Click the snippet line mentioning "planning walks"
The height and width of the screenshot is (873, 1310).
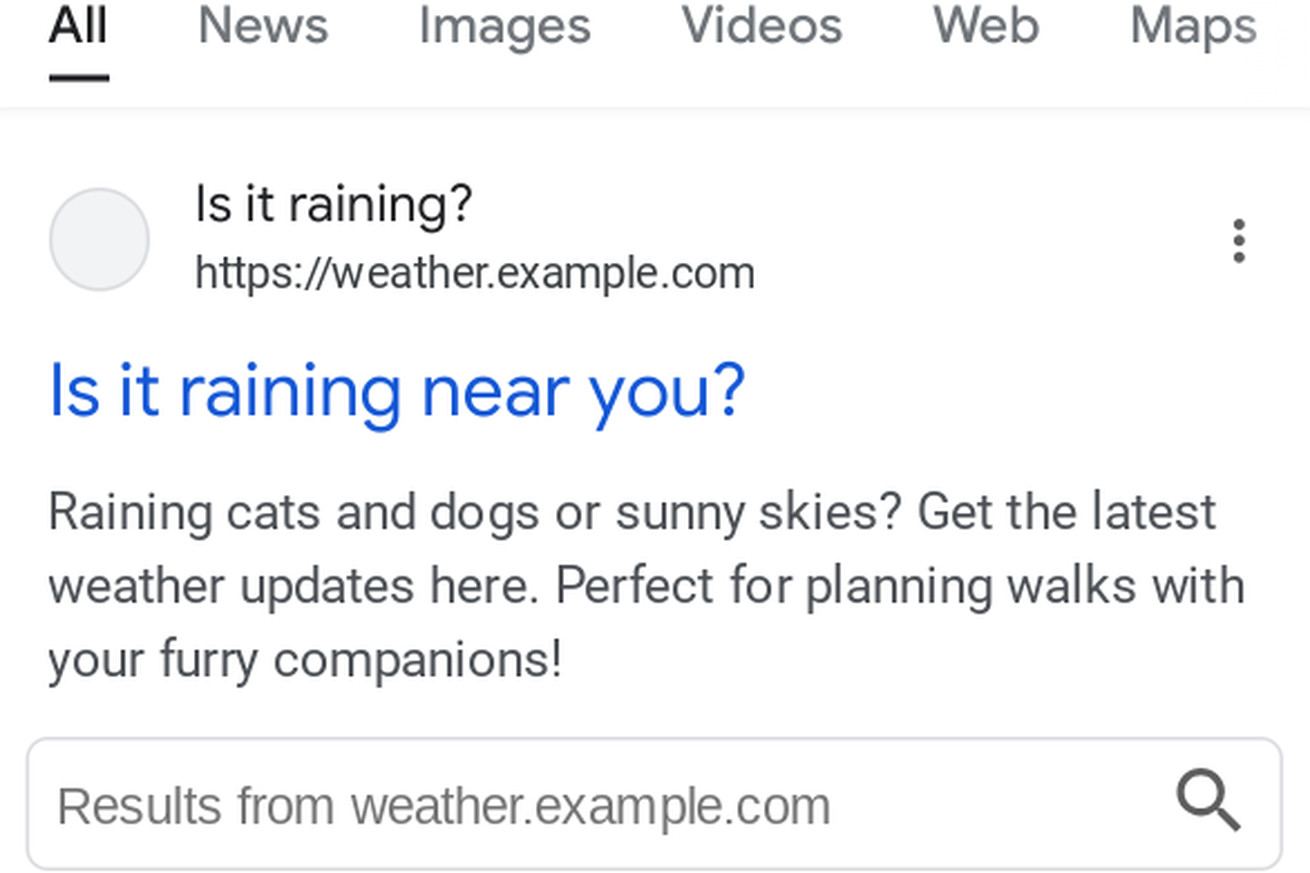(645, 586)
